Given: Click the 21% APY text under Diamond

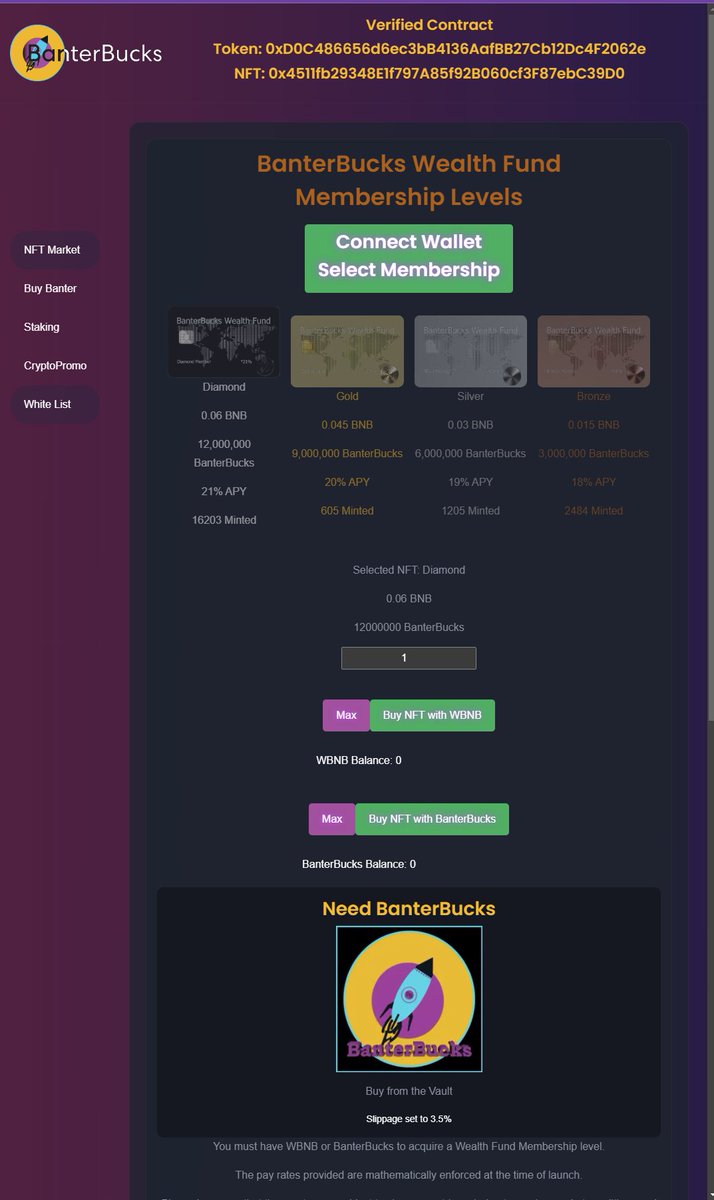Looking at the screenshot, I should 224,492.
